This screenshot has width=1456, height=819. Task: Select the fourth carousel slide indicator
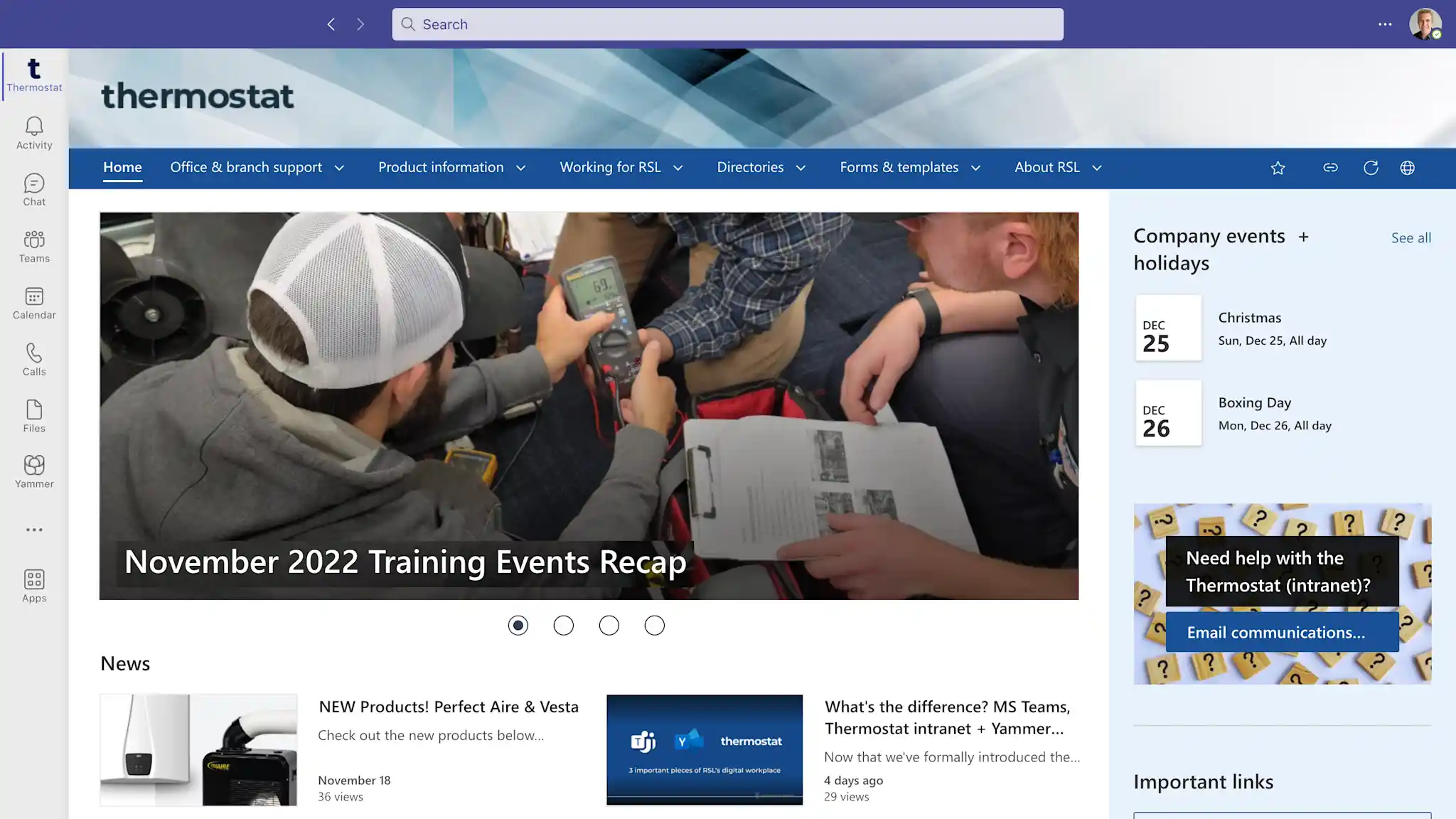pos(654,626)
